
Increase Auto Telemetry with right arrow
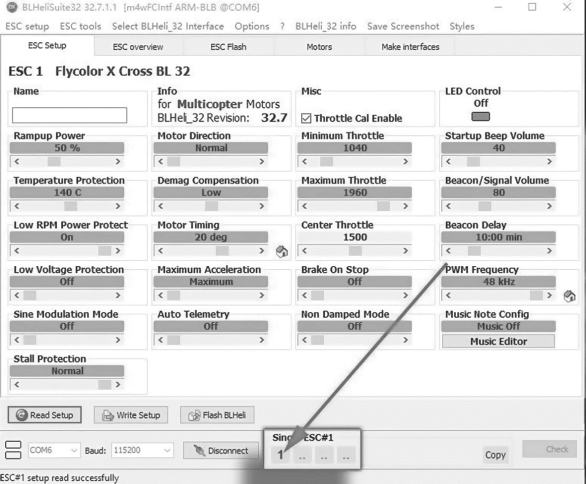[262, 340]
